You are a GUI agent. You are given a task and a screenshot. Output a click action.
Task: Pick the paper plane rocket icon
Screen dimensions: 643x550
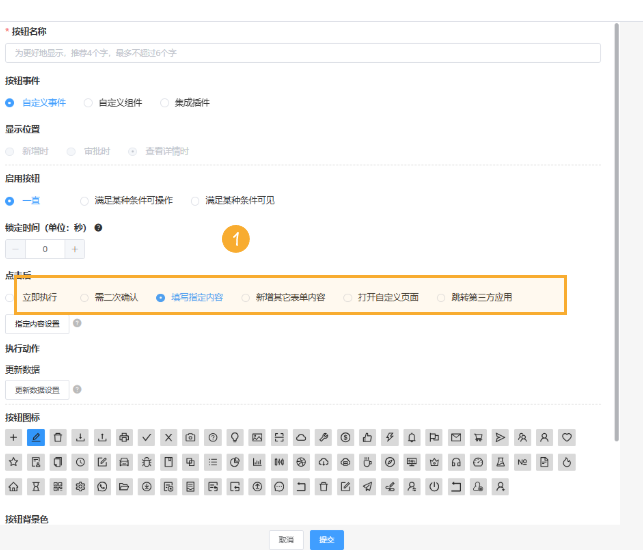pos(368,487)
